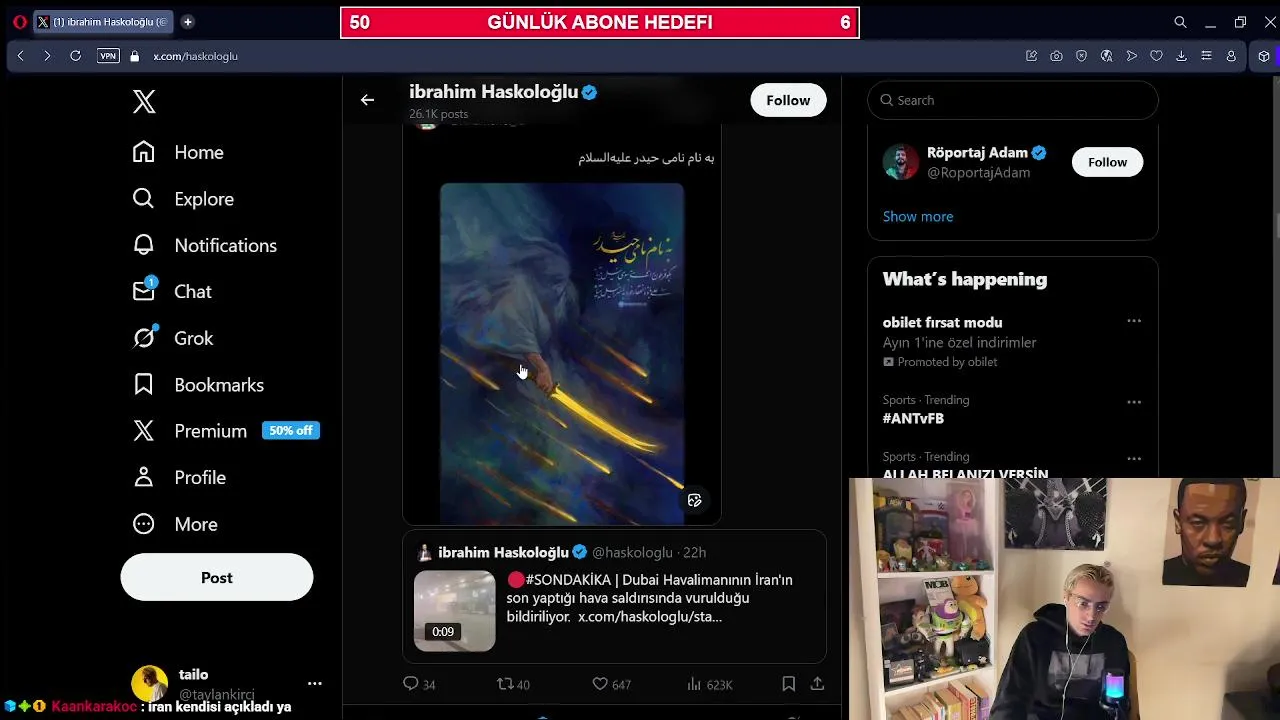View post analytics showing 623K
1280x720 pixels.
(709, 684)
